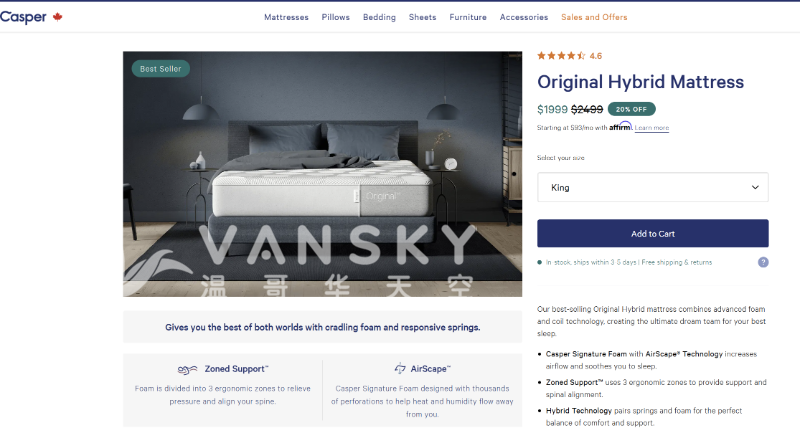Click the mattress product image
The width and height of the screenshot is (800, 433).
[x=322, y=174]
